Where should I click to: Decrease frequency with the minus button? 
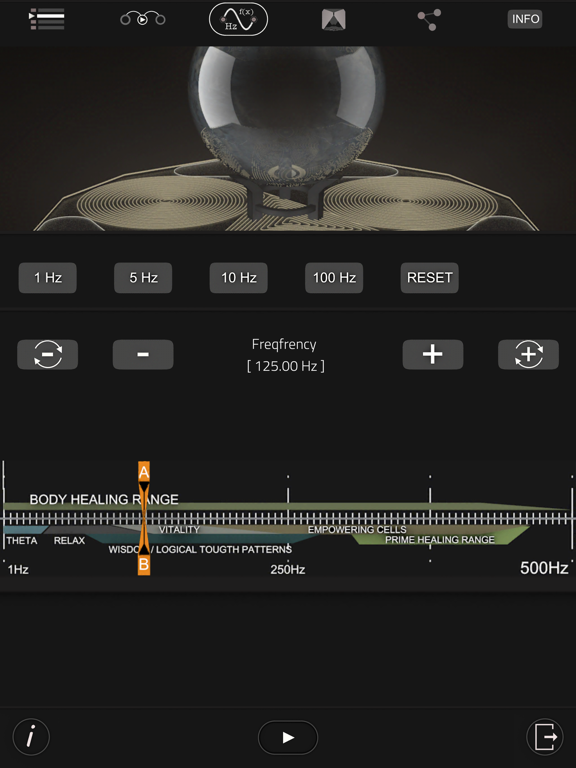point(143,354)
